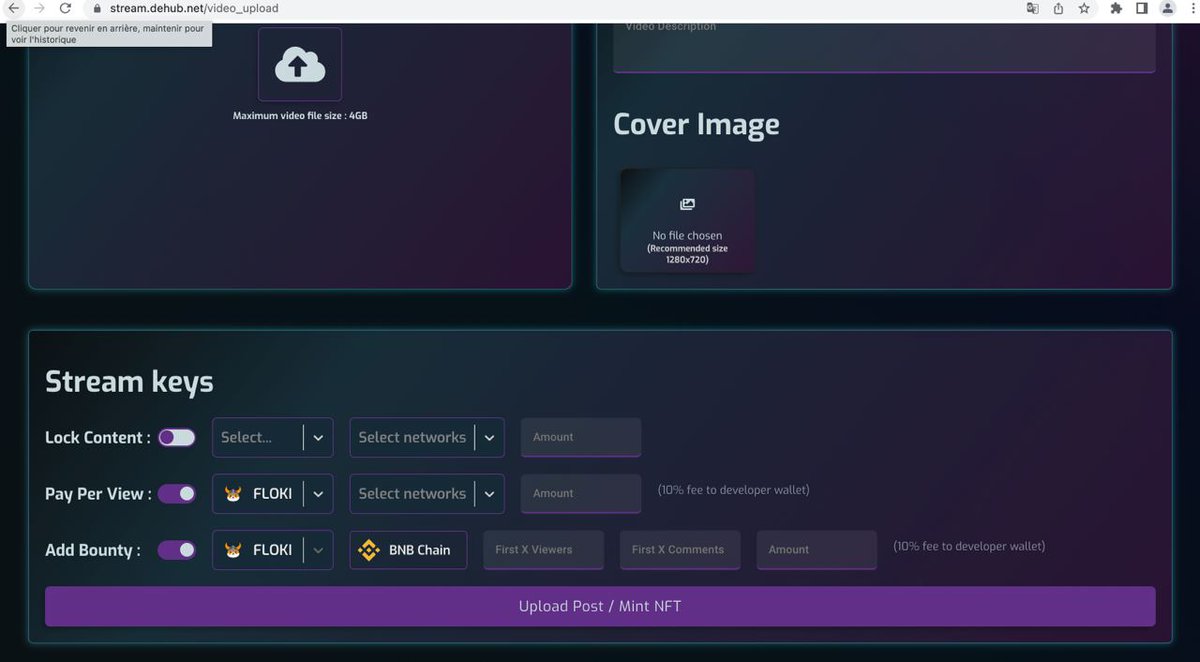Image resolution: width=1200 pixels, height=662 pixels.
Task: Disable the Add Bounty toggle
Action: click(177, 549)
